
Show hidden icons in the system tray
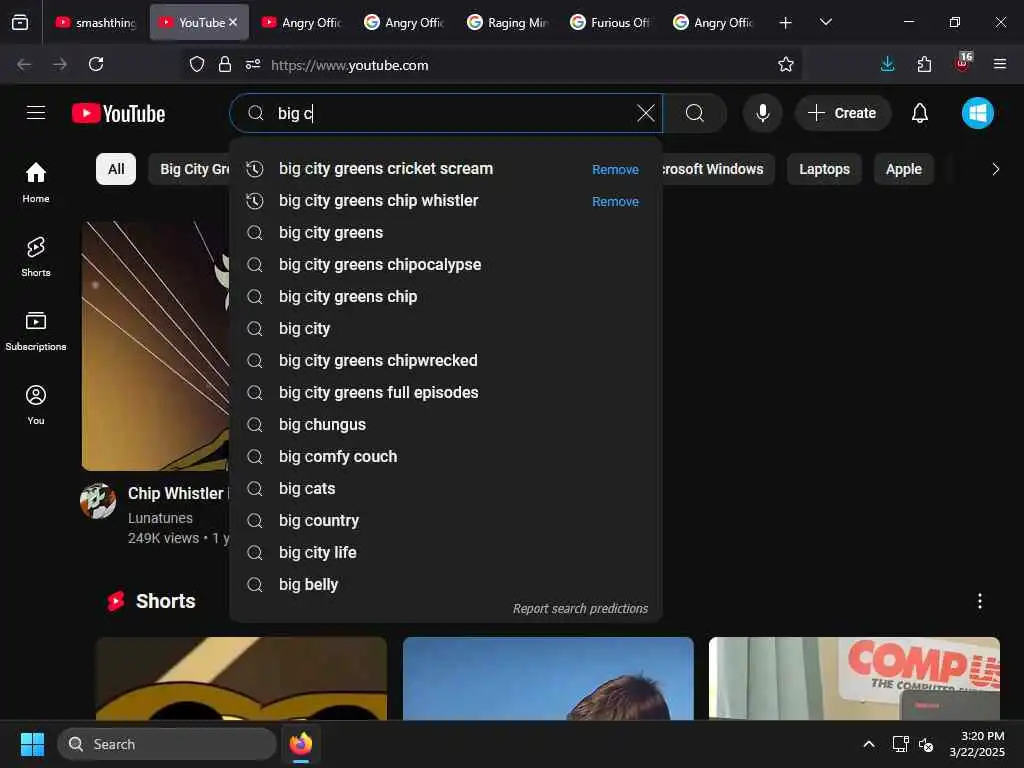869,744
